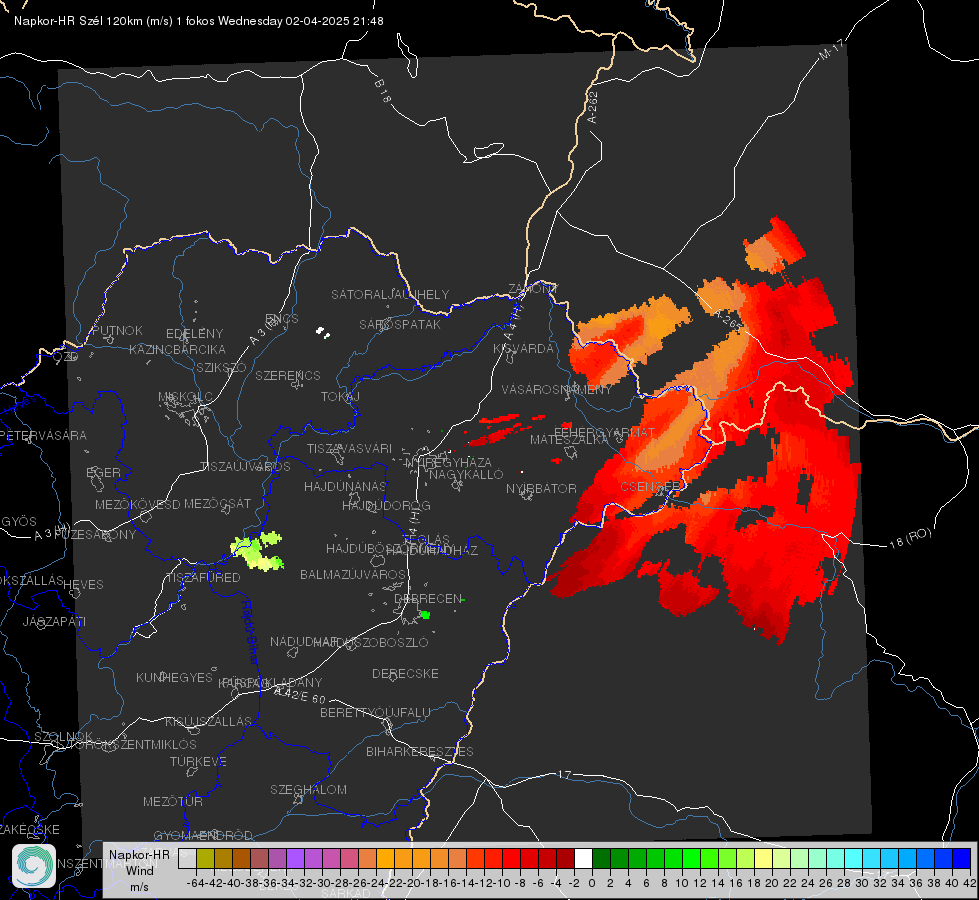Select the NYIREGYHAZA label on the map
This screenshot has height=900, width=979.
coord(449,462)
